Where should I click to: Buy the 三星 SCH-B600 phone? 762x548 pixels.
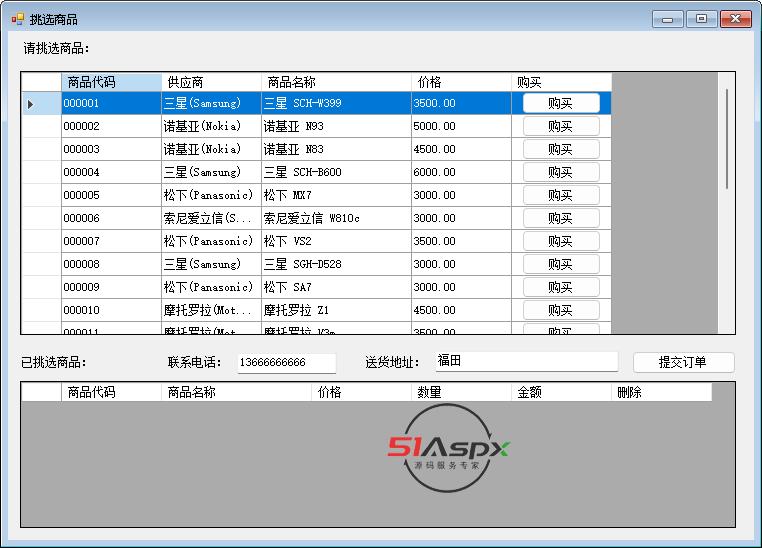coord(561,172)
